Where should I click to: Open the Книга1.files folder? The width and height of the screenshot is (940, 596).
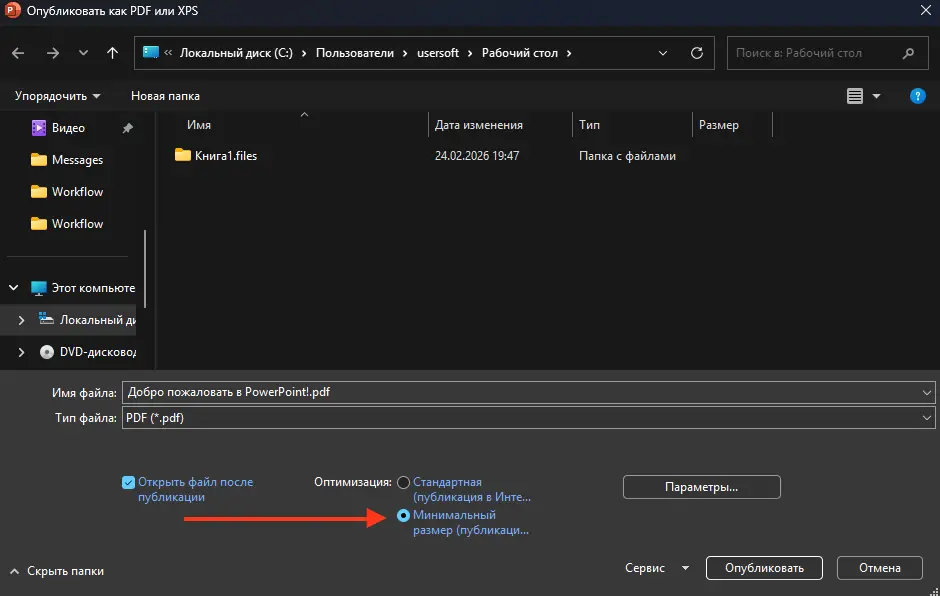(226, 155)
